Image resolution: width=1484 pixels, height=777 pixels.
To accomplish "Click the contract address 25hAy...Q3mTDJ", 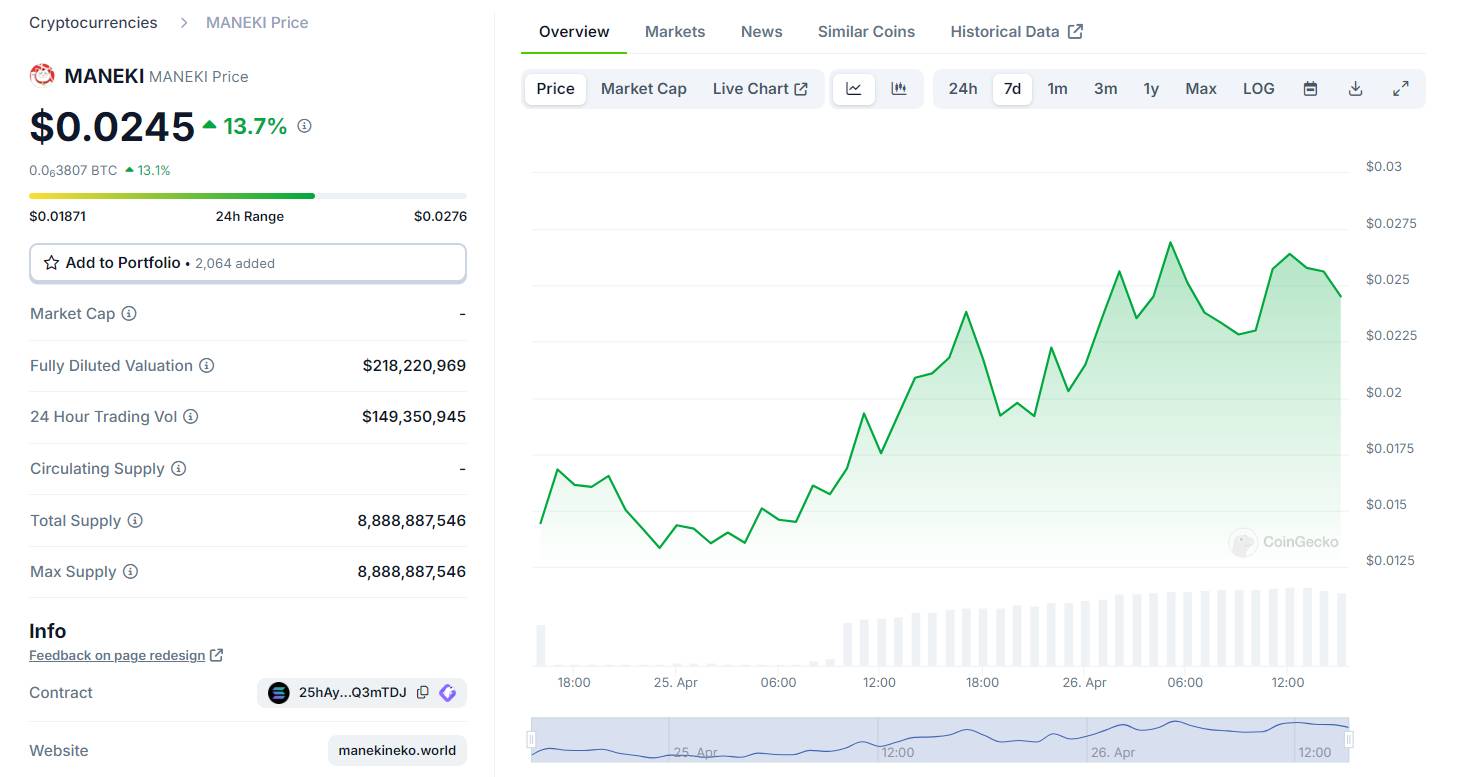I will (353, 692).
